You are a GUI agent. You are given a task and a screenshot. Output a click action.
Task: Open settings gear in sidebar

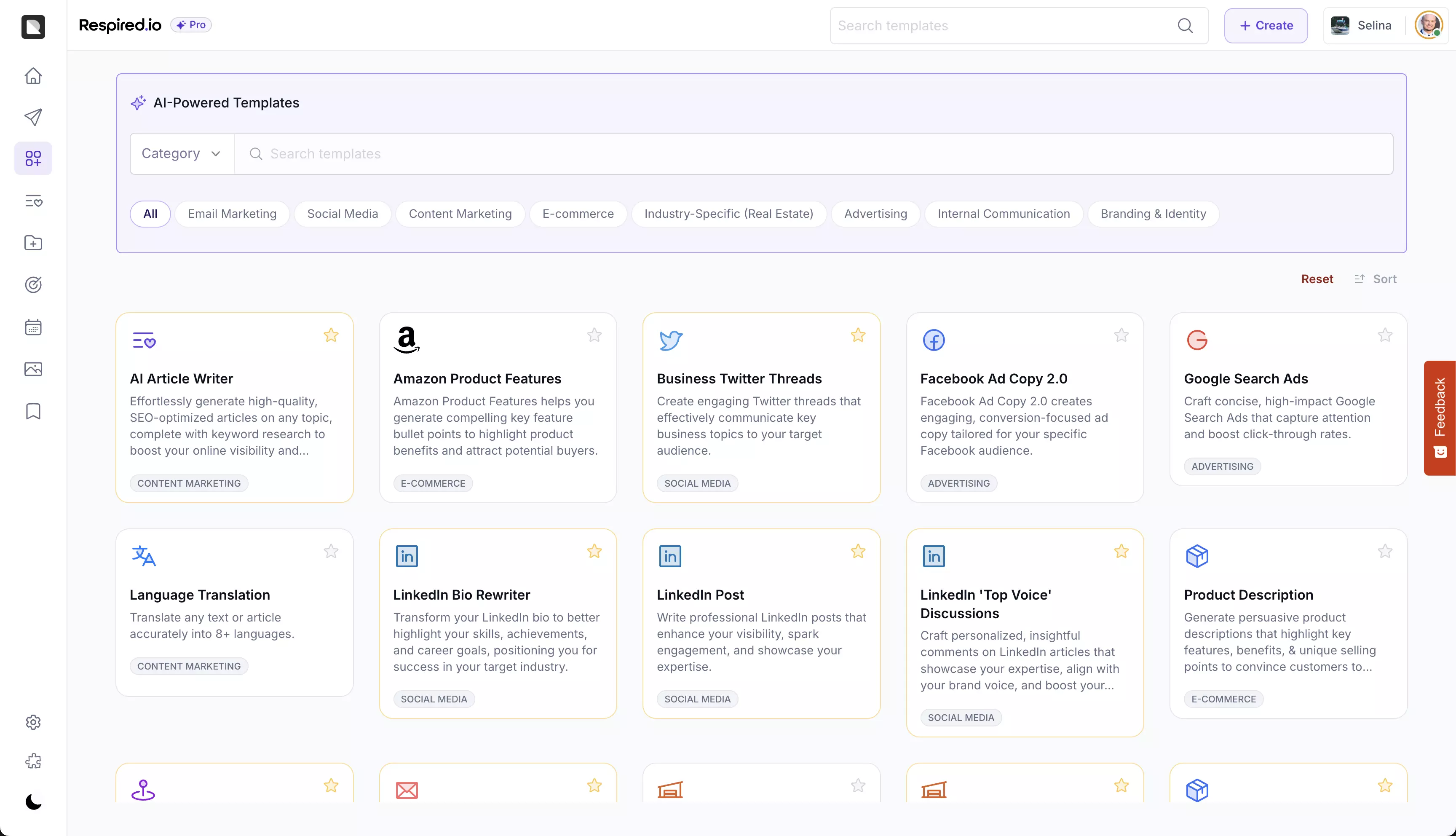point(33,722)
